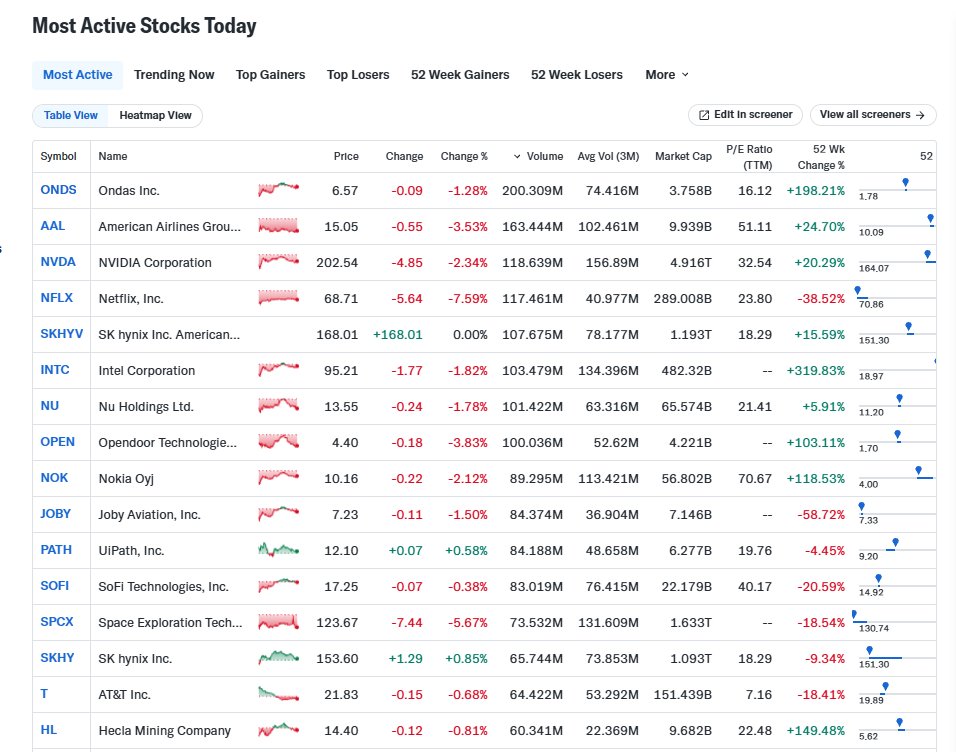Viewport: 956px width, 752px height.
Task: Open 52 Week Gainers tab
Action: pos(460,75)
